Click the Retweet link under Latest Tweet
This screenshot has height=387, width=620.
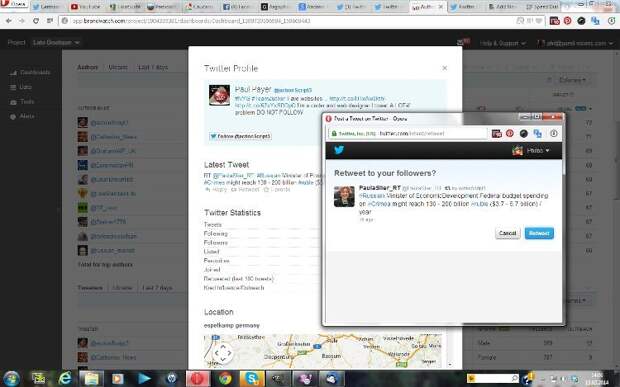(x=245, y=190)
